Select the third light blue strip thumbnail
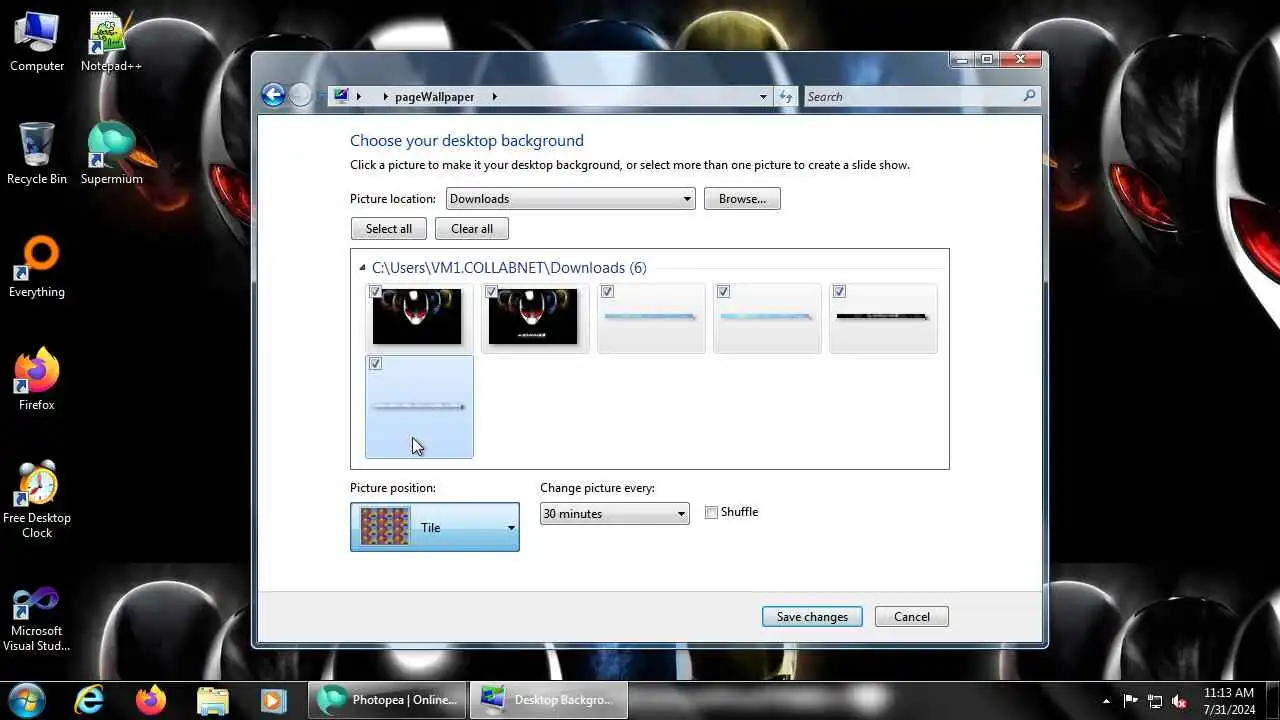 (x=650, y=317)
